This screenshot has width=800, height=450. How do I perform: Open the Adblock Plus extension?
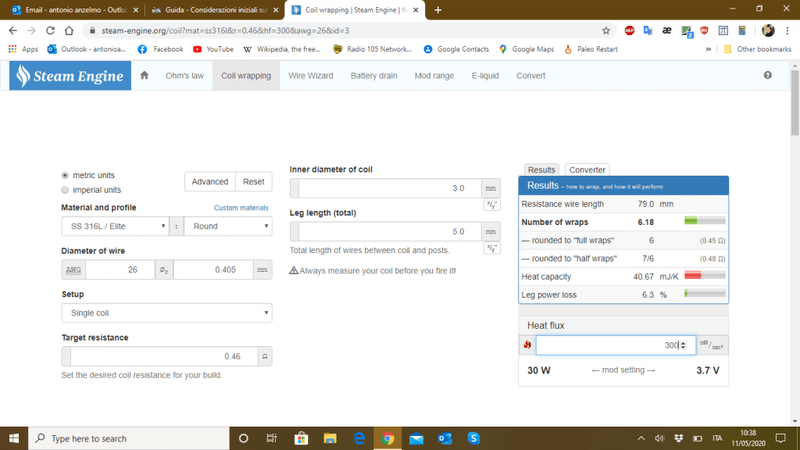pyautogui.click(x=629, y=31)
